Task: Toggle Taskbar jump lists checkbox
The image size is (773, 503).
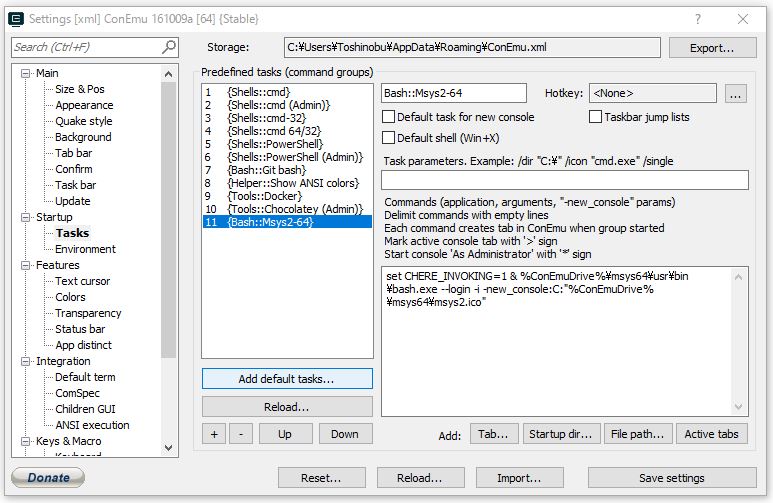Action: [596, 117]
